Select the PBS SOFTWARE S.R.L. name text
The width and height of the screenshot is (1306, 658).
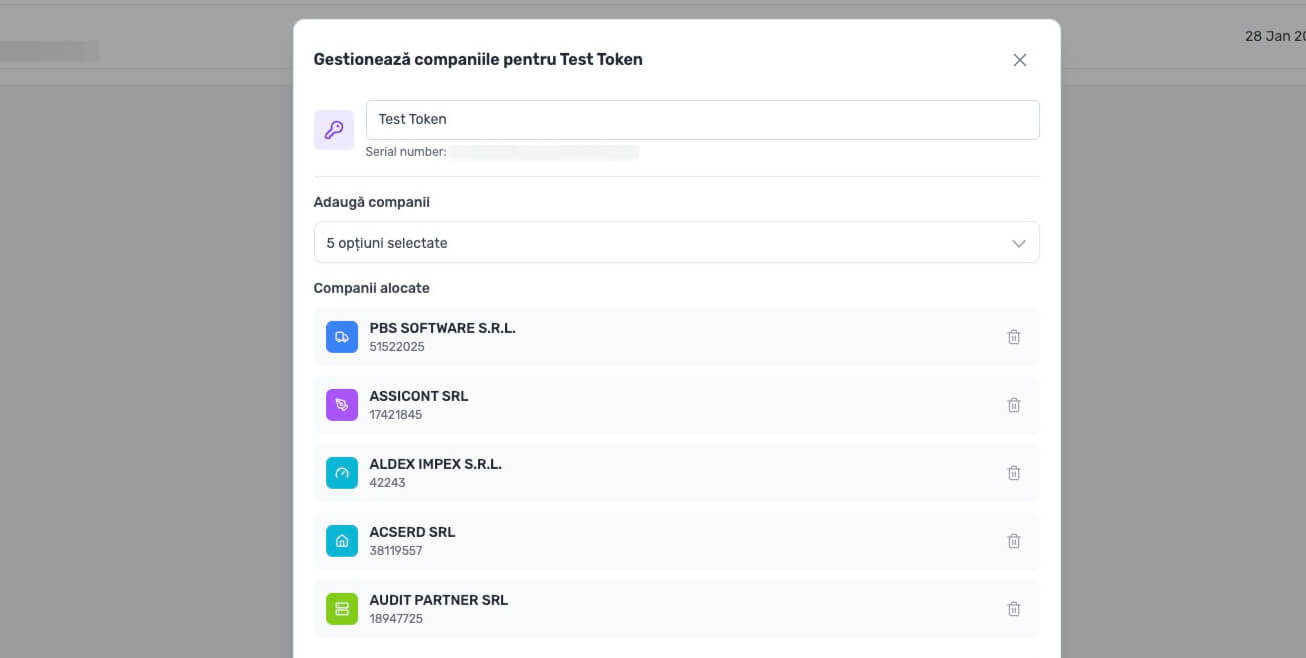click(x=443, y=328)
